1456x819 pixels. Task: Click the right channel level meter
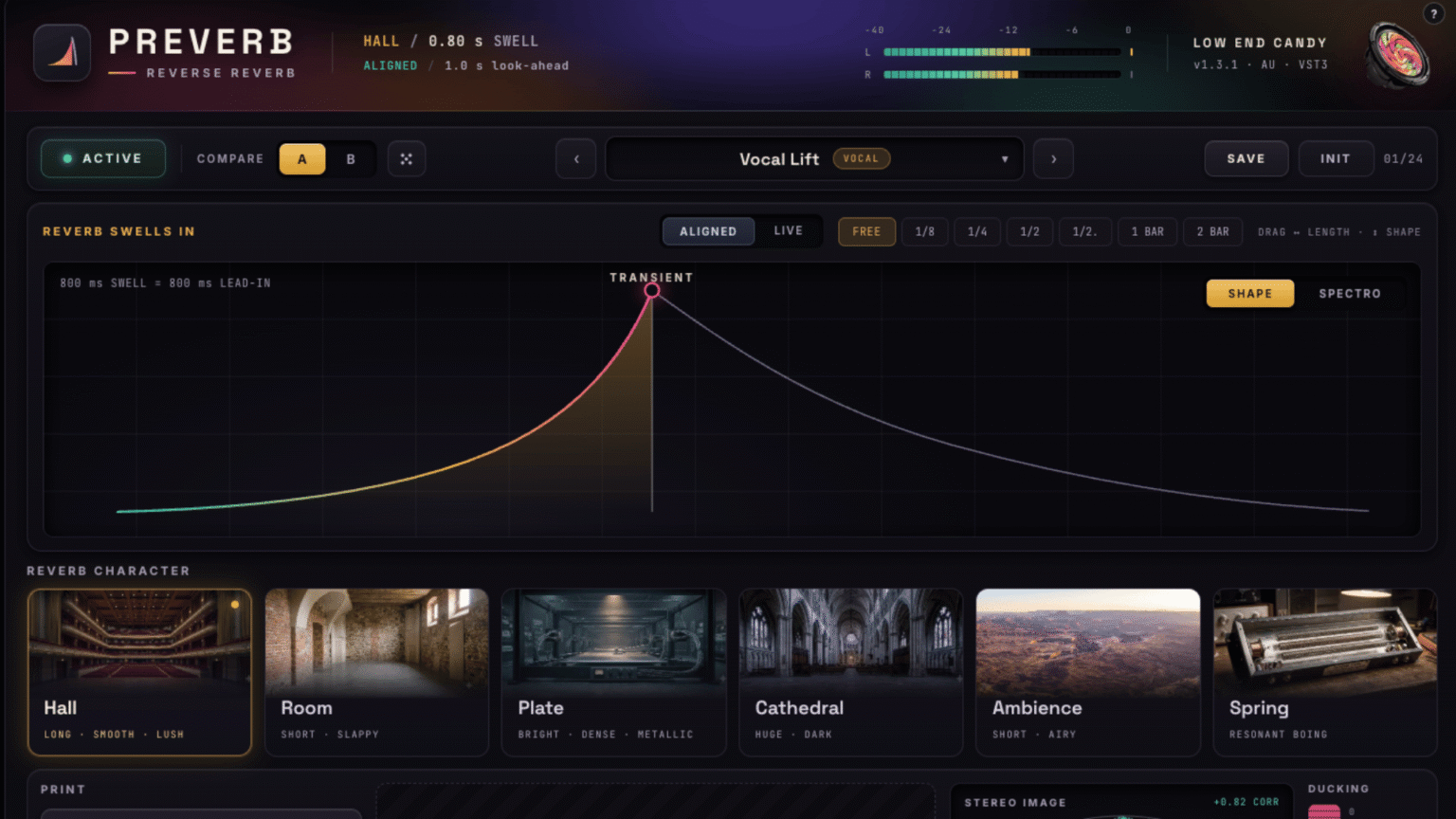tap(1002, 74)
